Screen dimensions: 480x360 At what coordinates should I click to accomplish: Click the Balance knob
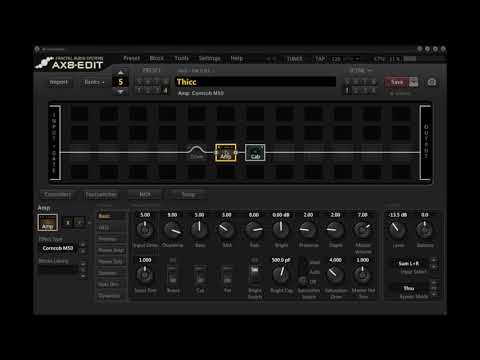[x=425, y=229]
